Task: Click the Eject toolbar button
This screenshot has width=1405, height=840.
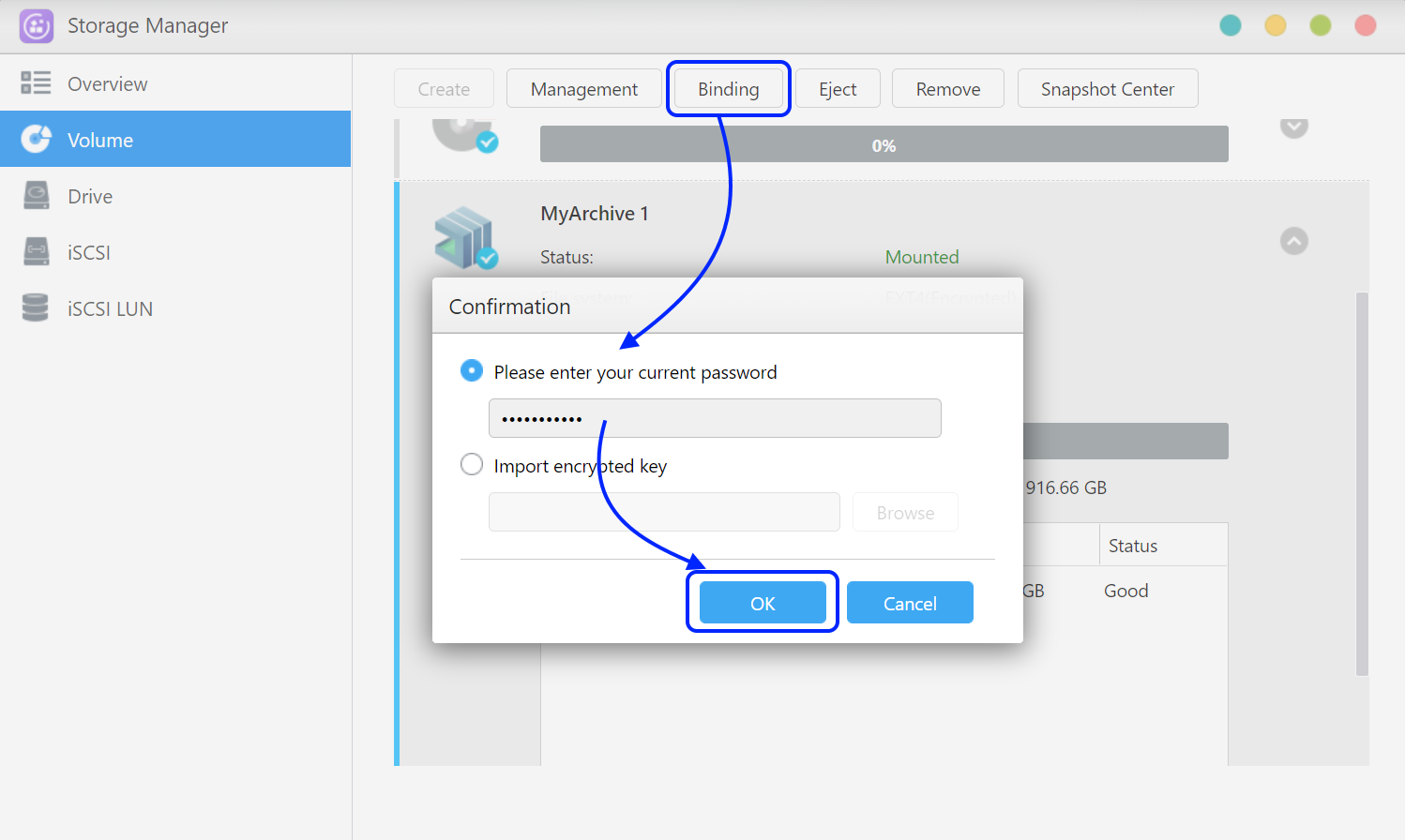Action: point(838,89)
